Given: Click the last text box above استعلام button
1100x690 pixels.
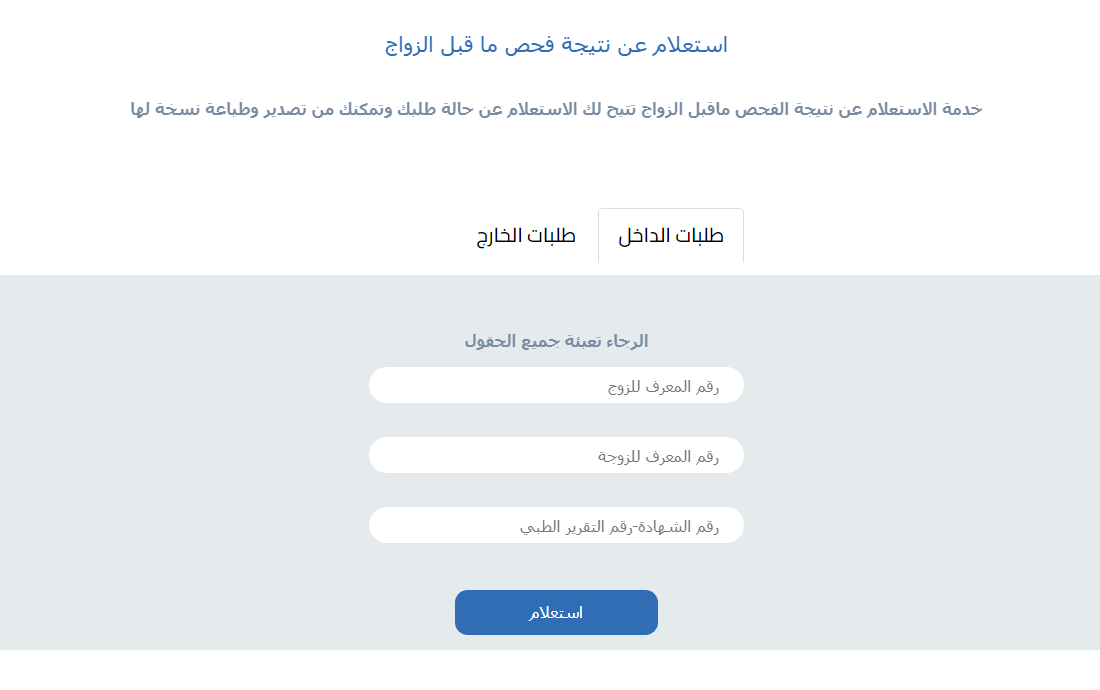Looking at the screenshot, I should (556, 526).
